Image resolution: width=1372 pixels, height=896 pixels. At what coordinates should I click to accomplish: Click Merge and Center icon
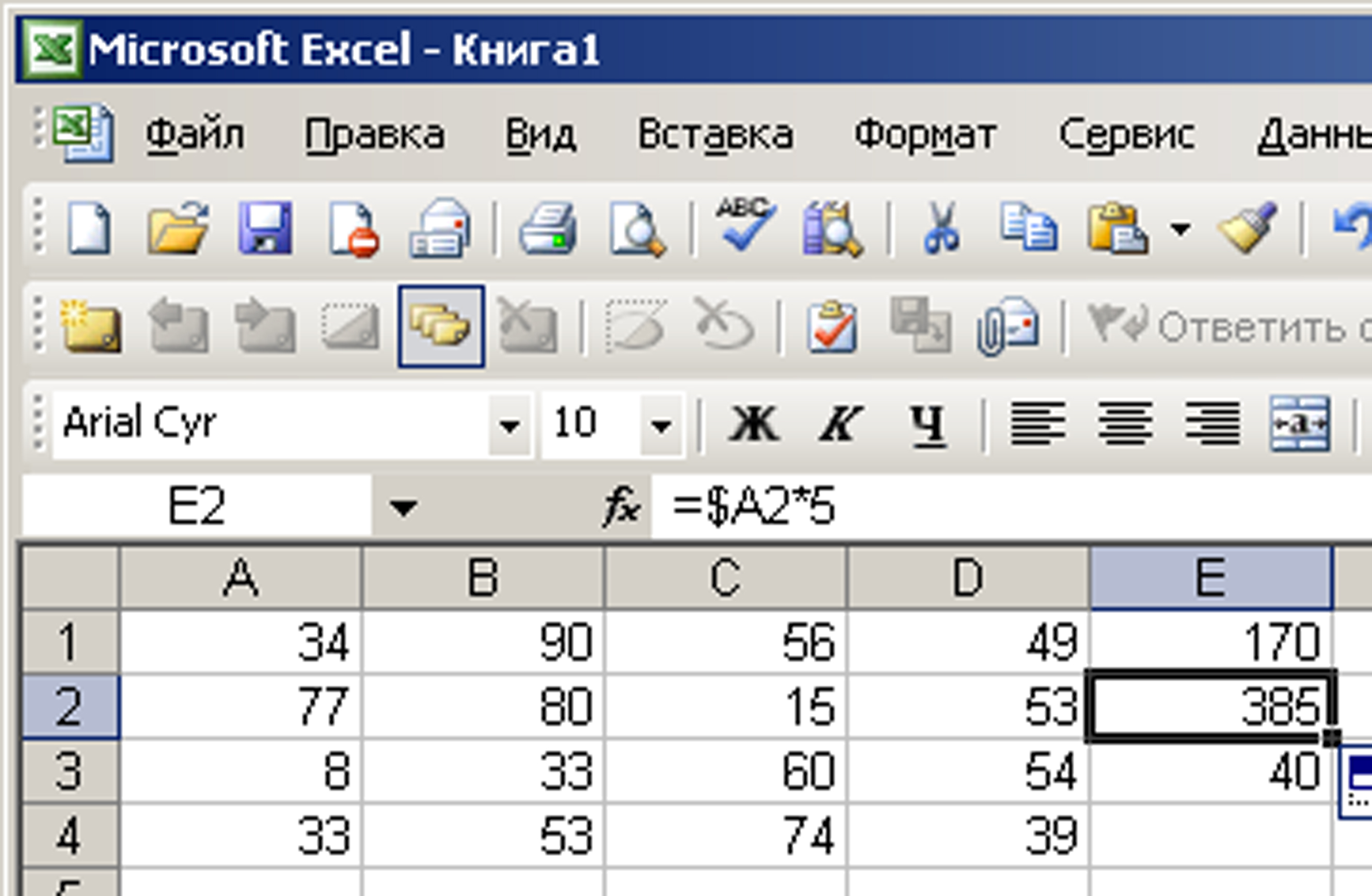click(1299, 424)
